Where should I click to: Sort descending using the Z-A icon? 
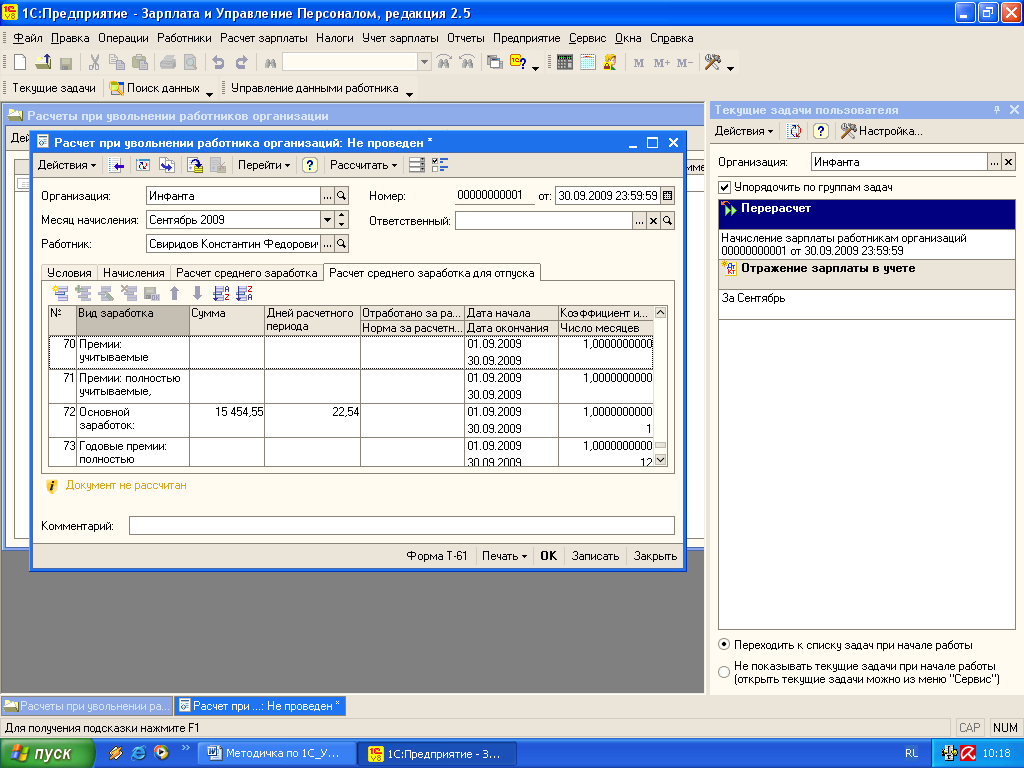(x=244, y=293)
